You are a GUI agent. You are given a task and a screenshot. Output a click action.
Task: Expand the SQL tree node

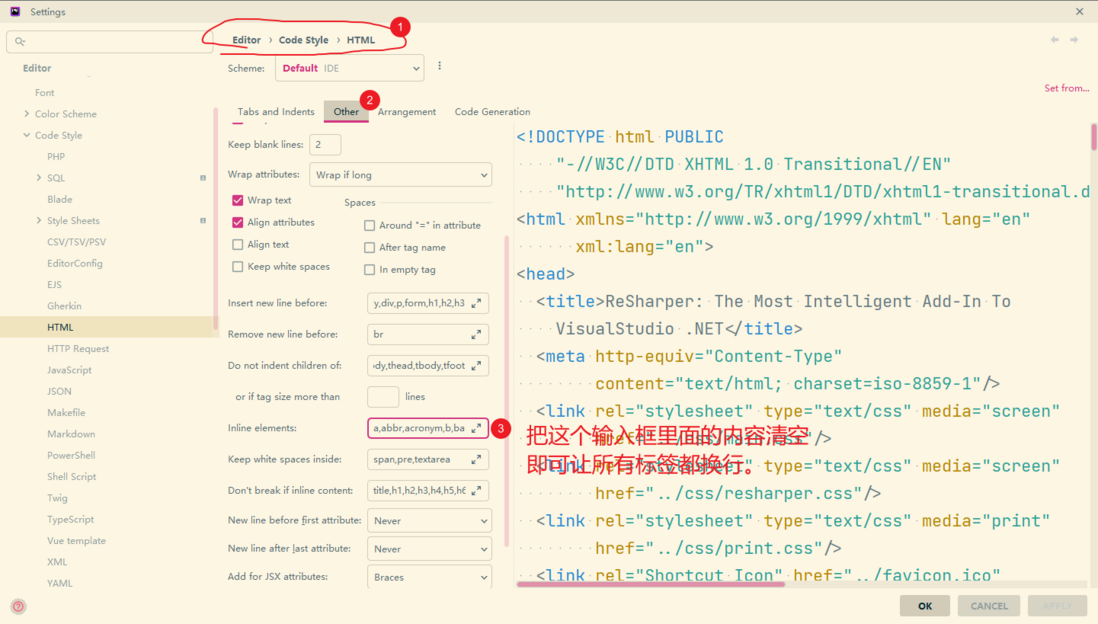click(39, 178)
